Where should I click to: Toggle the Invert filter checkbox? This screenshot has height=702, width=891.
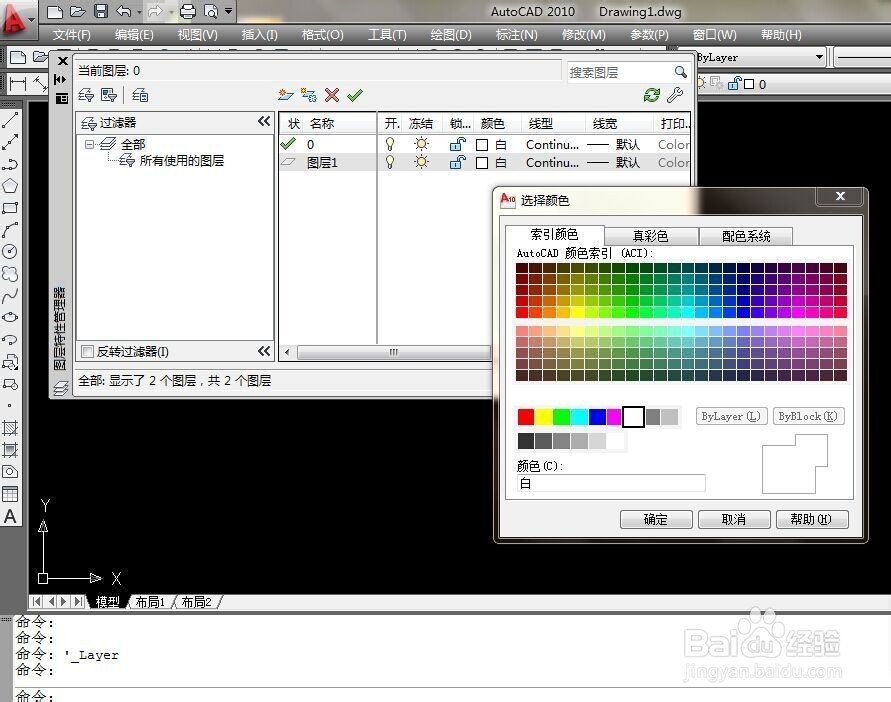pyautogui.click(x=88, y=351)
